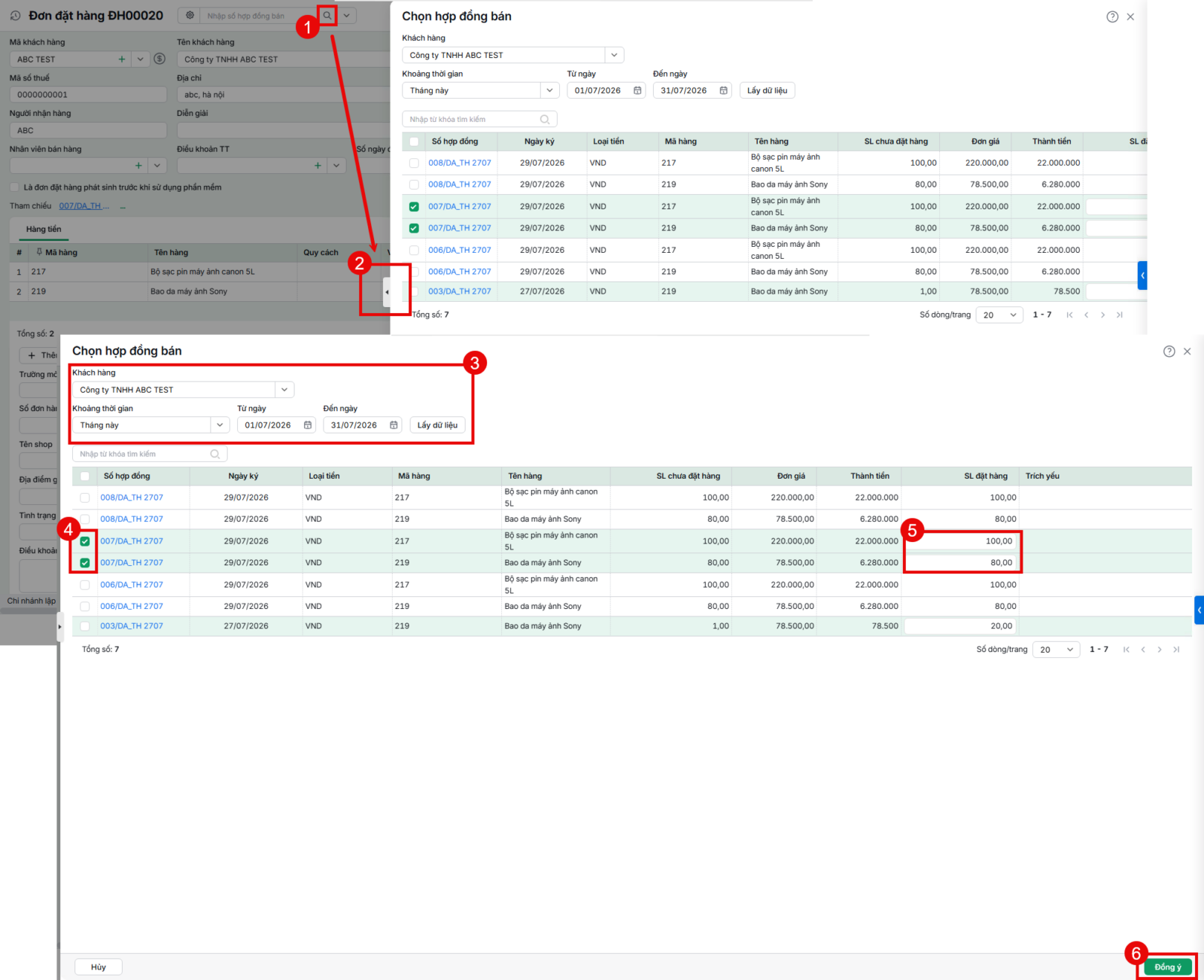Toggle the select-all header checkbox in the lower dialog

(85, 476)
